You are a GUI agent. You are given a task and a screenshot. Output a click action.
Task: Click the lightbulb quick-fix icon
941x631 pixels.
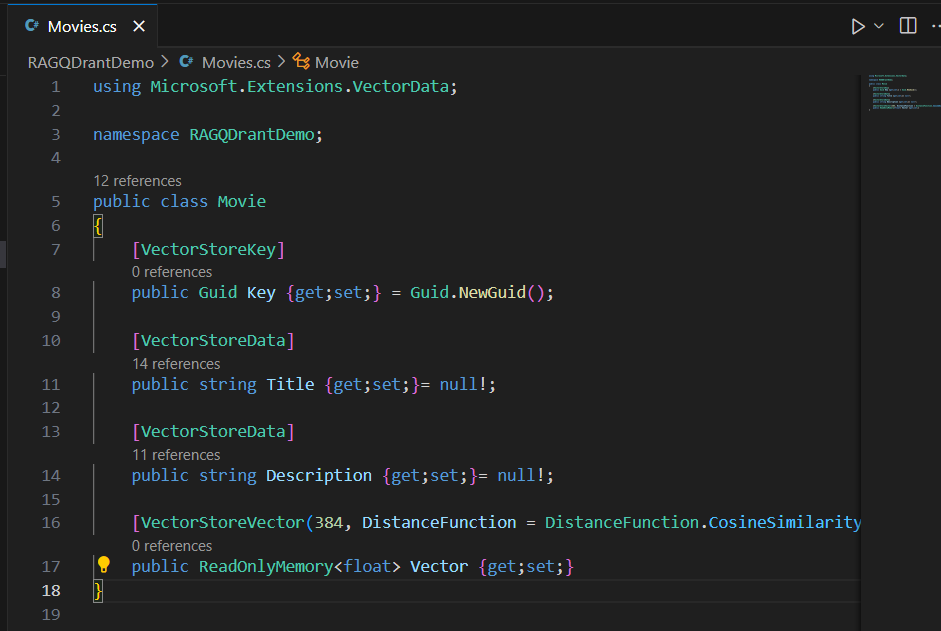(103, 565)
